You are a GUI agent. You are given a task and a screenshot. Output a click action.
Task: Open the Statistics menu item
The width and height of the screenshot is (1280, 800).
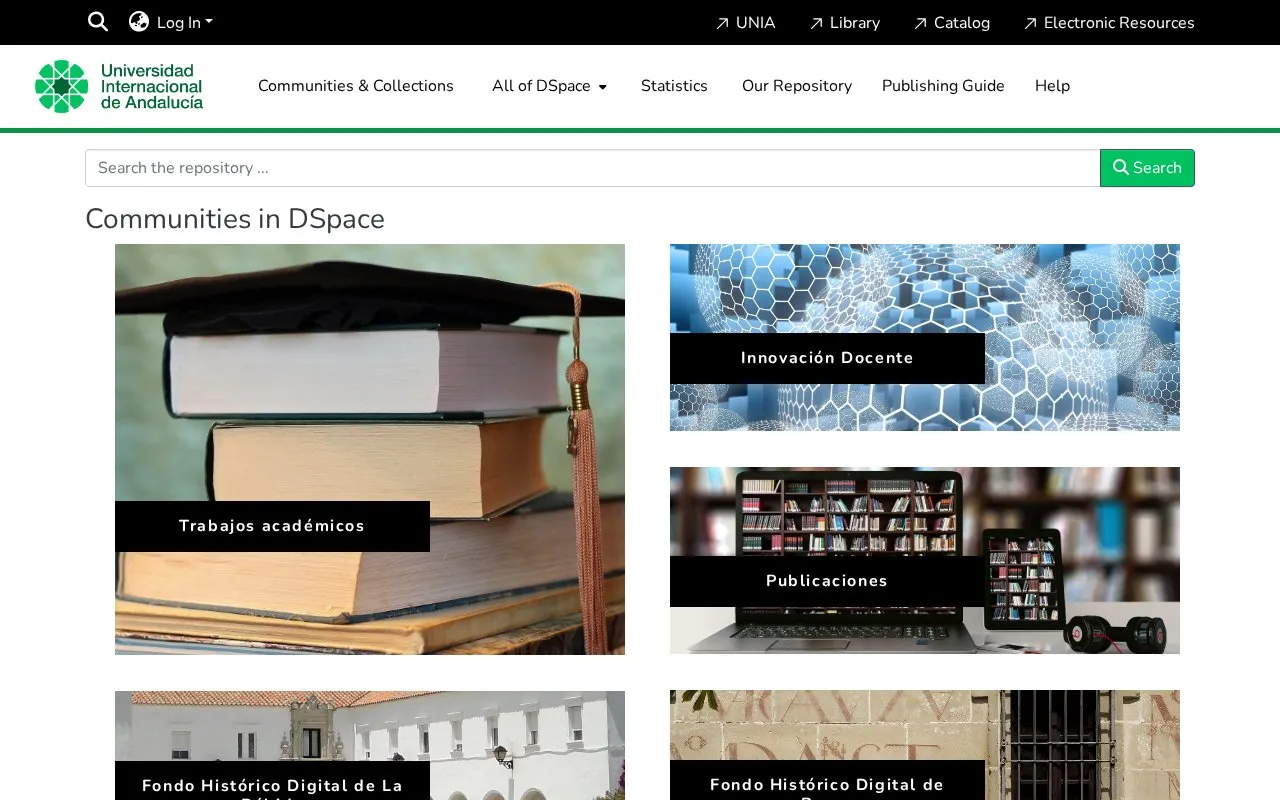(674, 86)
